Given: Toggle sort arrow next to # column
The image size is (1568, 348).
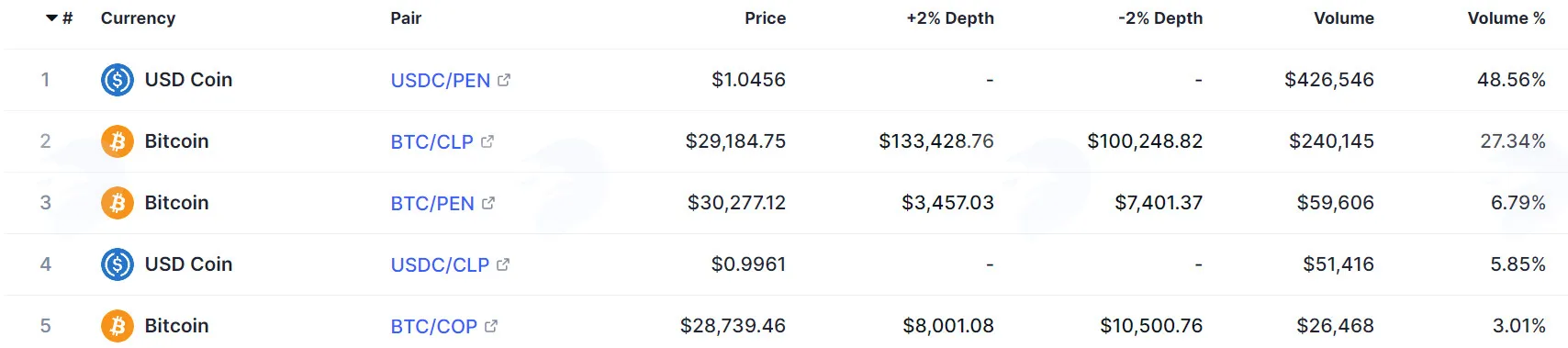Looking at the screenshot, I should click(x=51, y=18).
